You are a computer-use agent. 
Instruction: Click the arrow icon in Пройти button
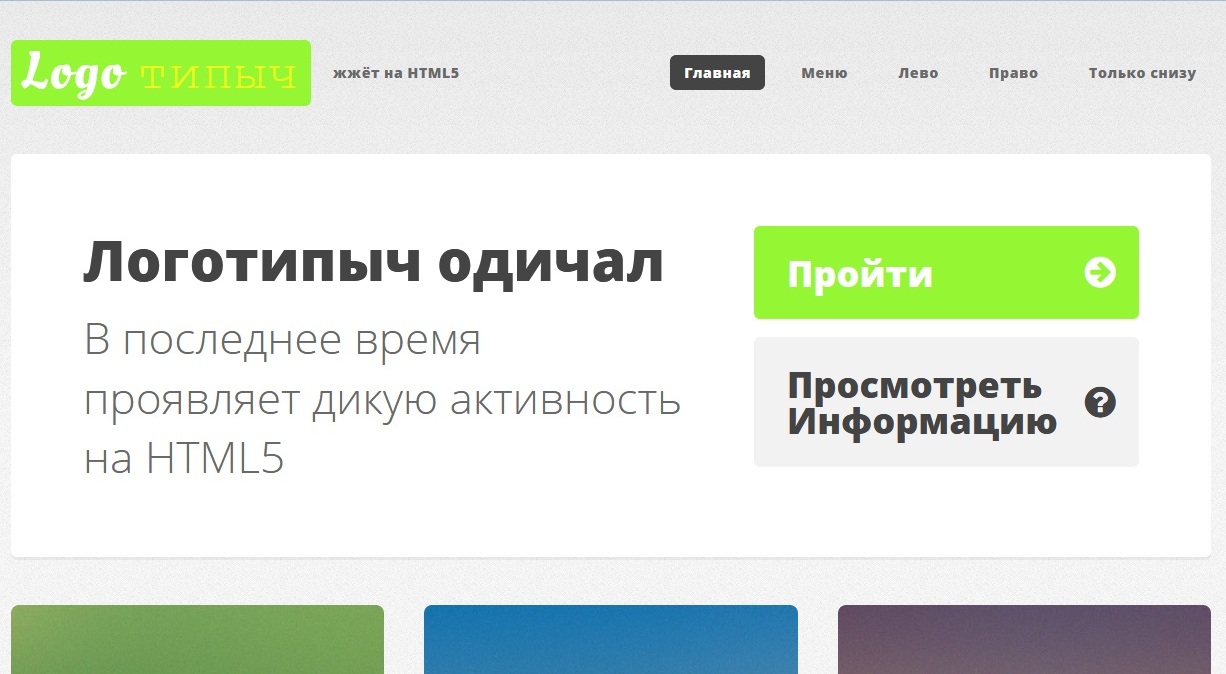[1100, 272]
